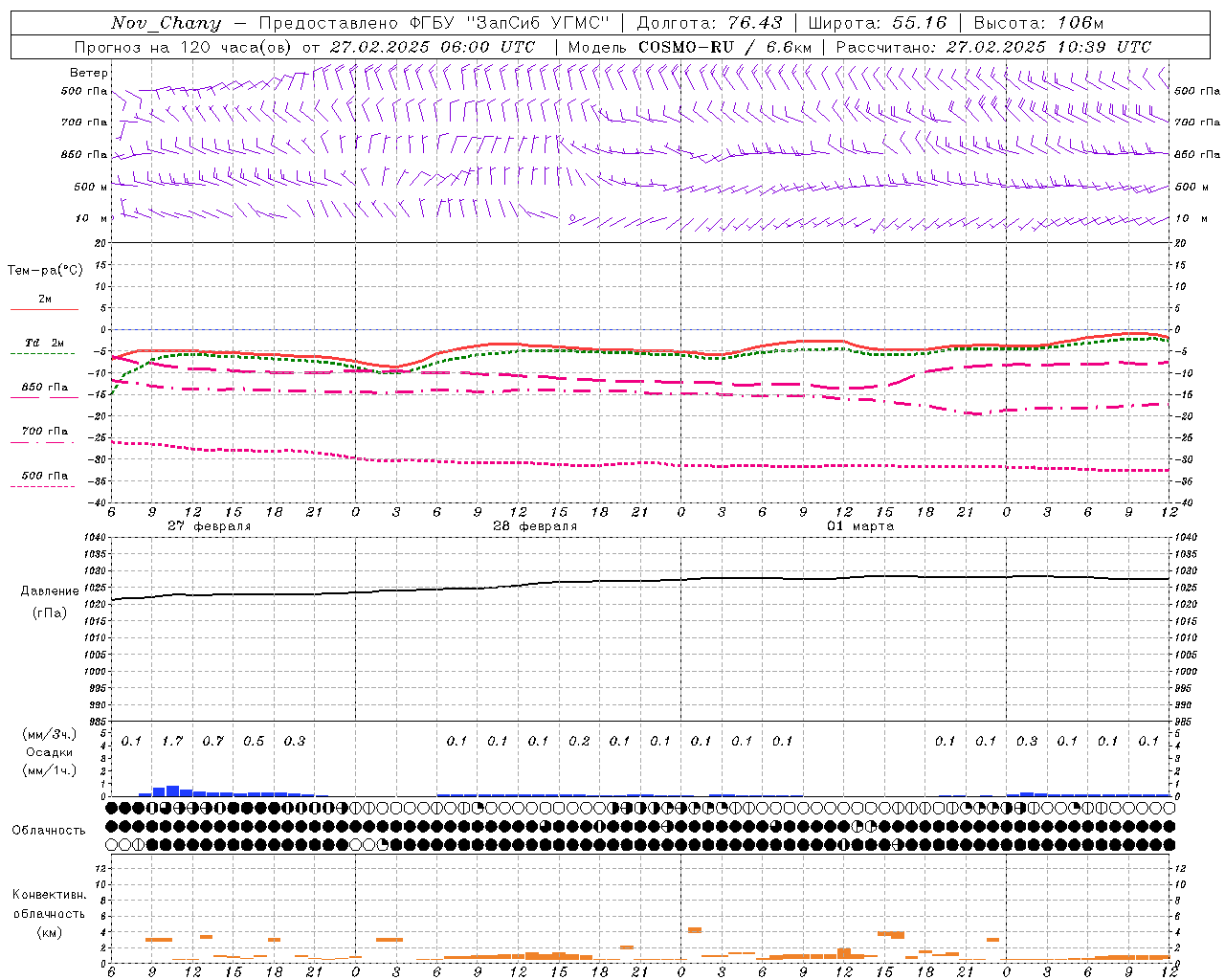Click the 28 февраля date label
1225x980 pixels.
coord(535,526)
